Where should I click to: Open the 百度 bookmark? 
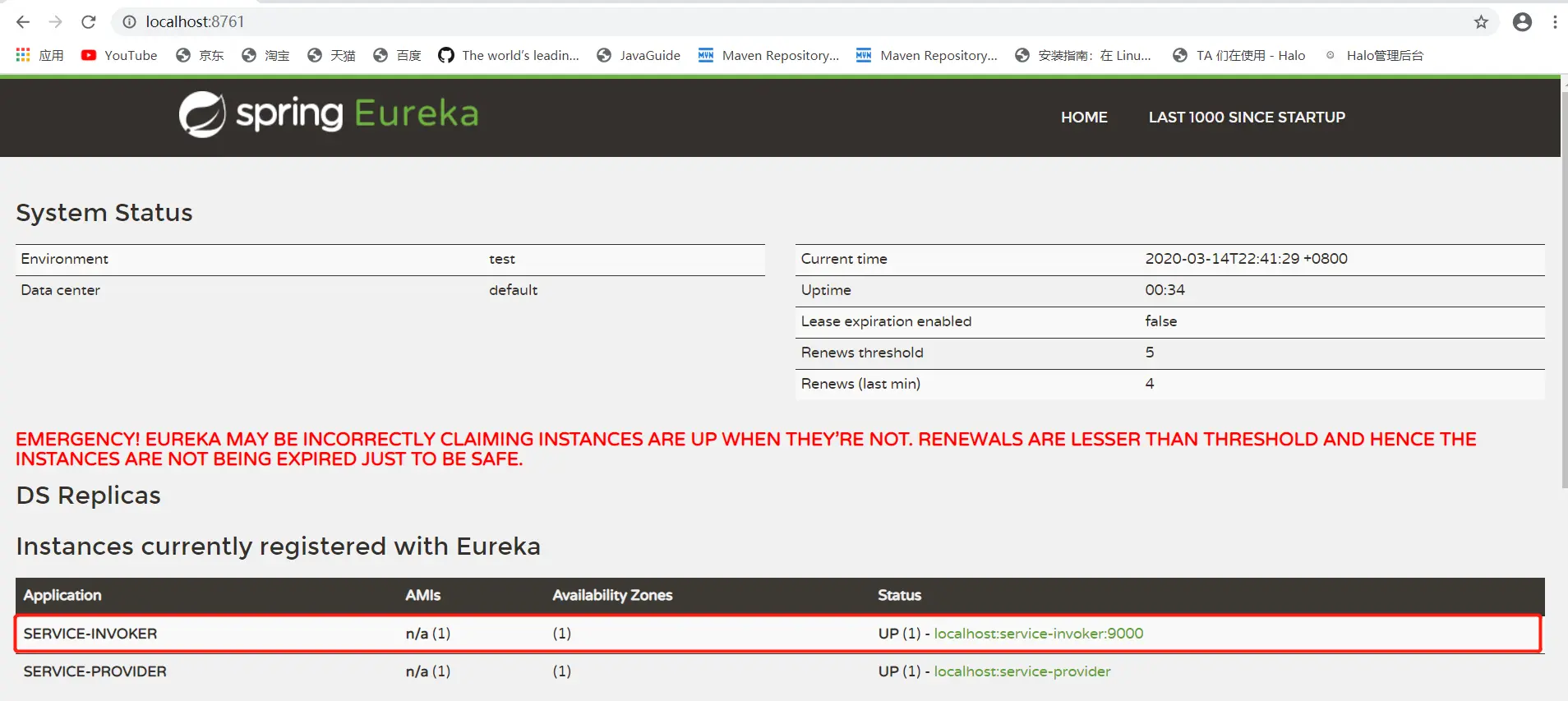click(397, 55)
